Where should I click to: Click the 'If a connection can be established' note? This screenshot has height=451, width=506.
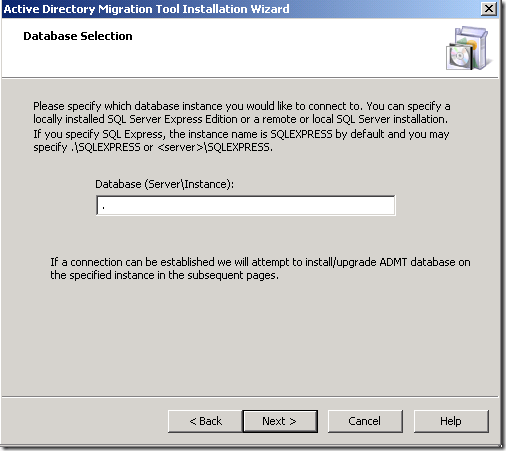[x=260, y=269]
